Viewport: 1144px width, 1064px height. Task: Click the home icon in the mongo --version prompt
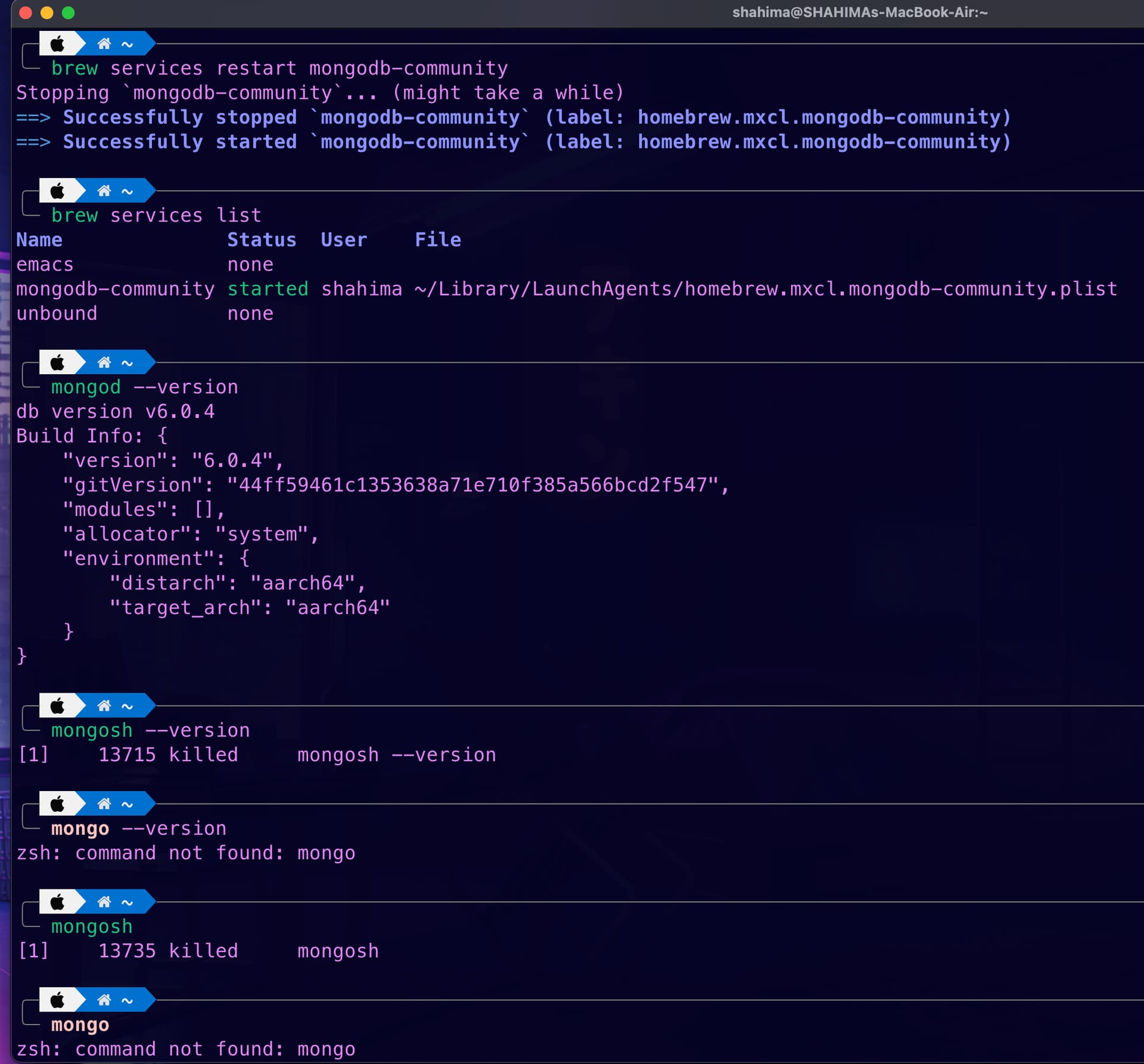[x=105, y=803]
